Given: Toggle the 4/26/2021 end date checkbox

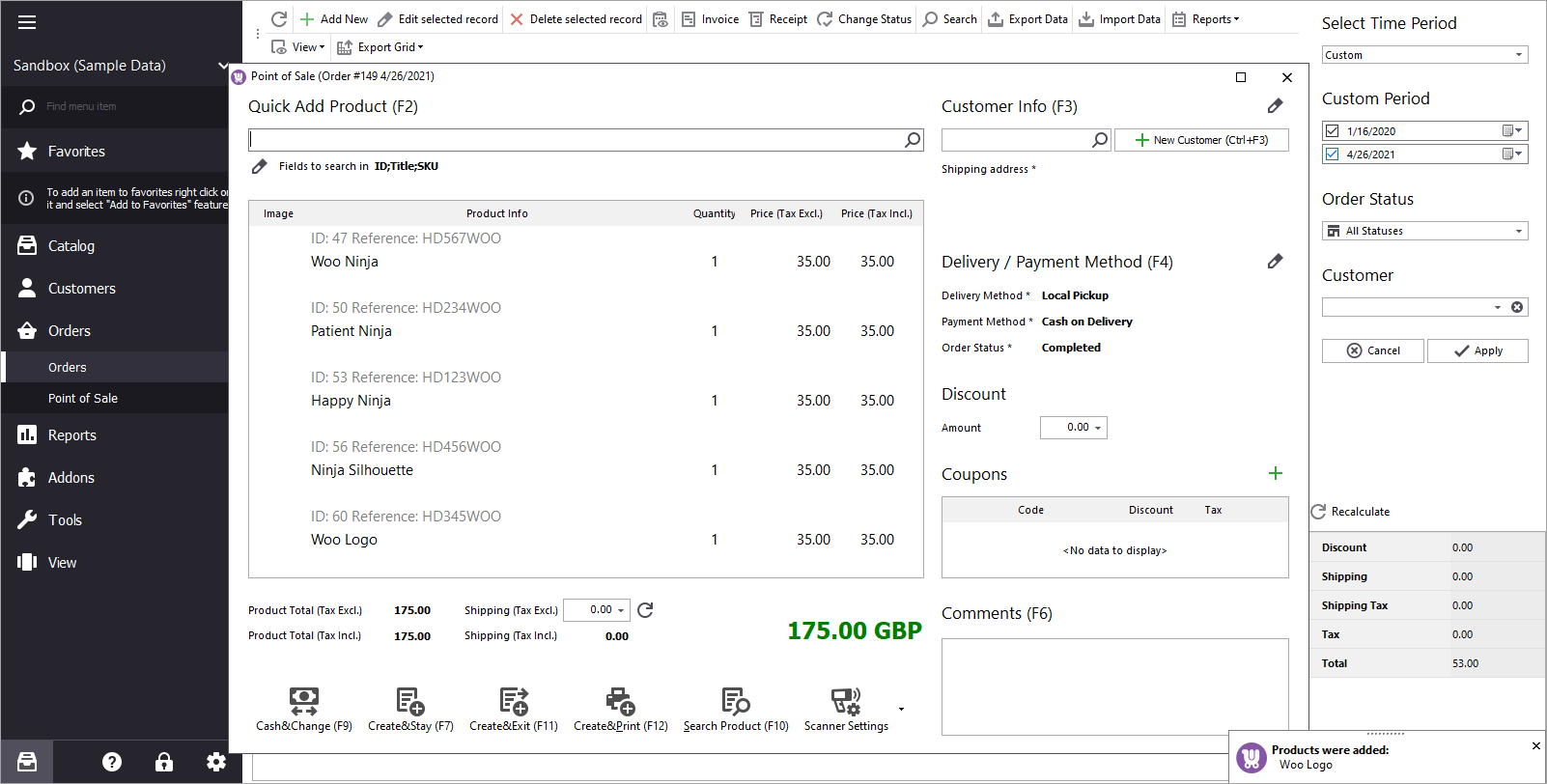Looking at the screenshot, I should pyautogui.click(x=1333, y=154).
